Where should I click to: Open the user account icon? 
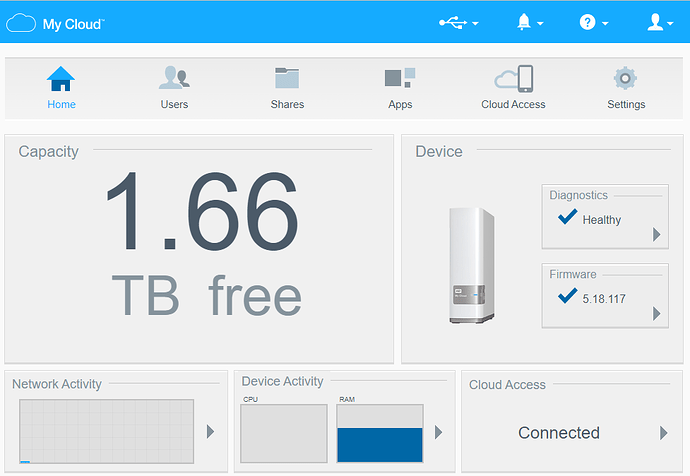click(x=655, y=22)
